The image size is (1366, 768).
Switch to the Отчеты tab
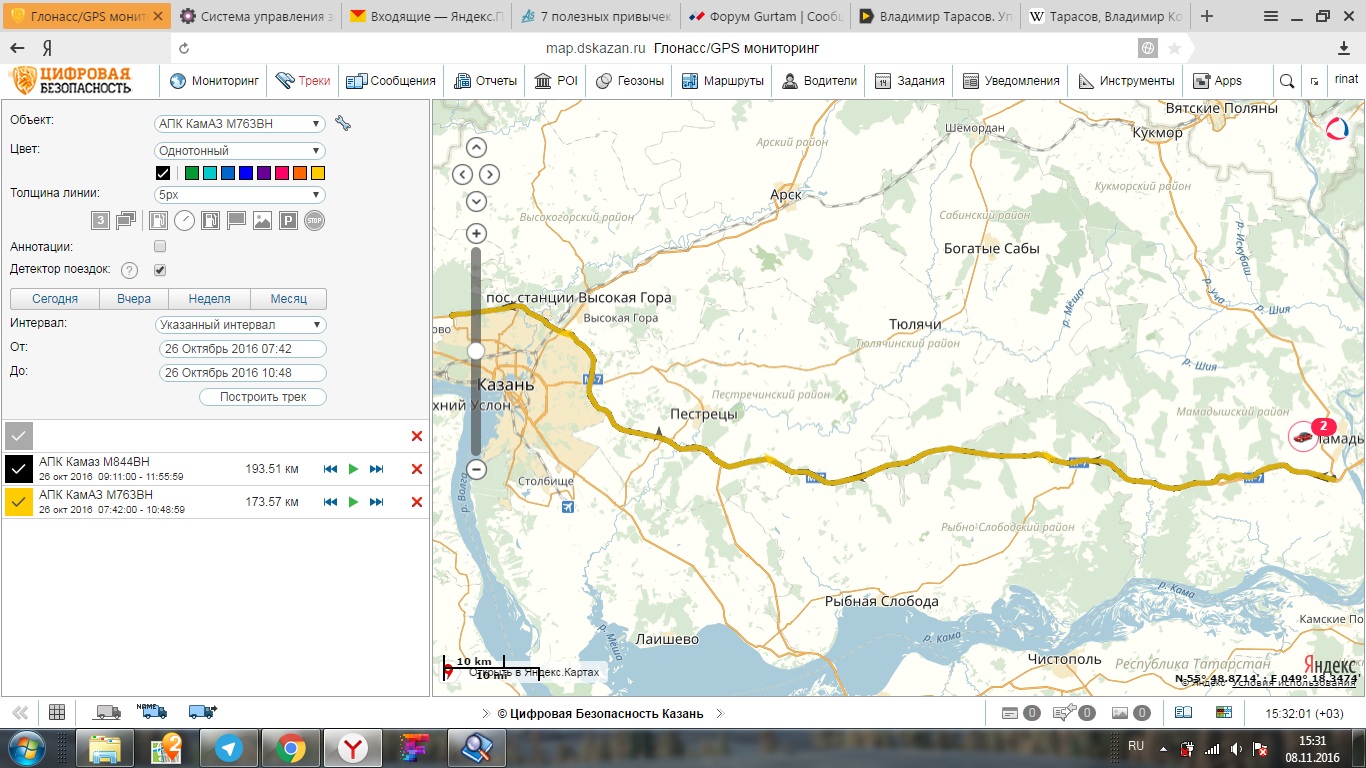485,81
